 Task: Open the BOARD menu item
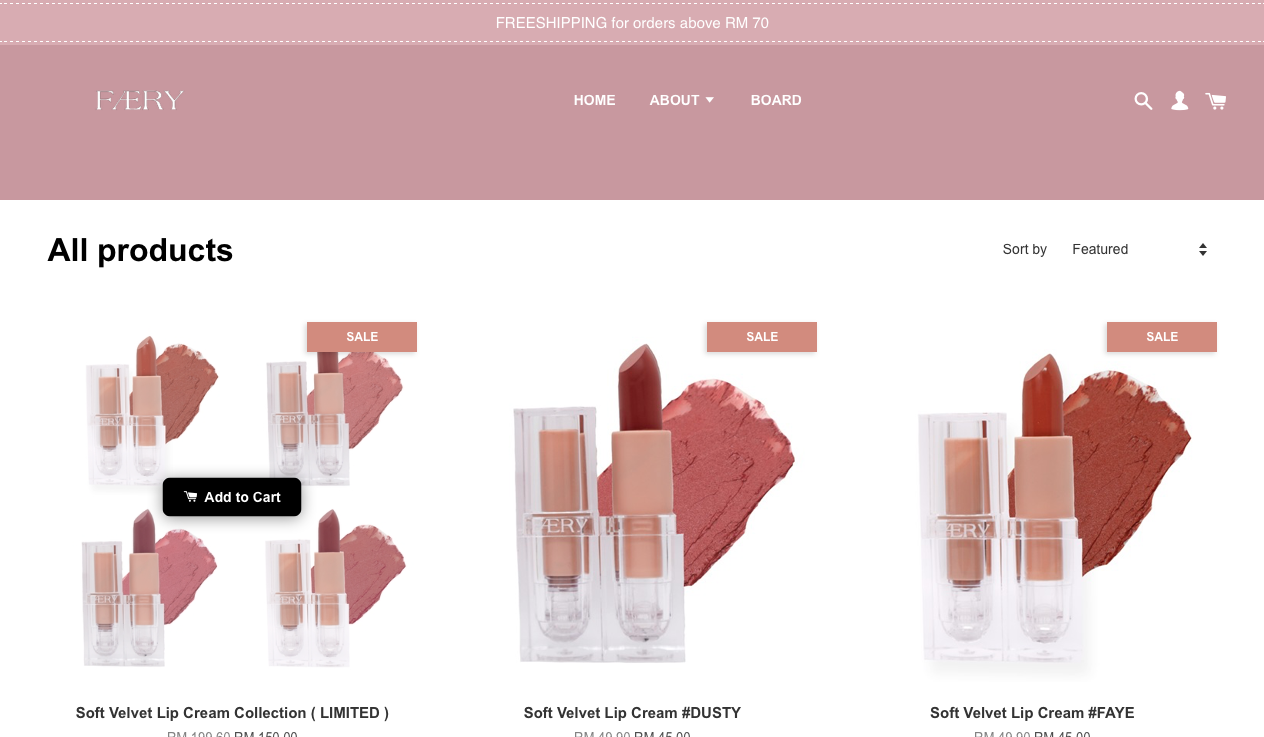point(776,100)
